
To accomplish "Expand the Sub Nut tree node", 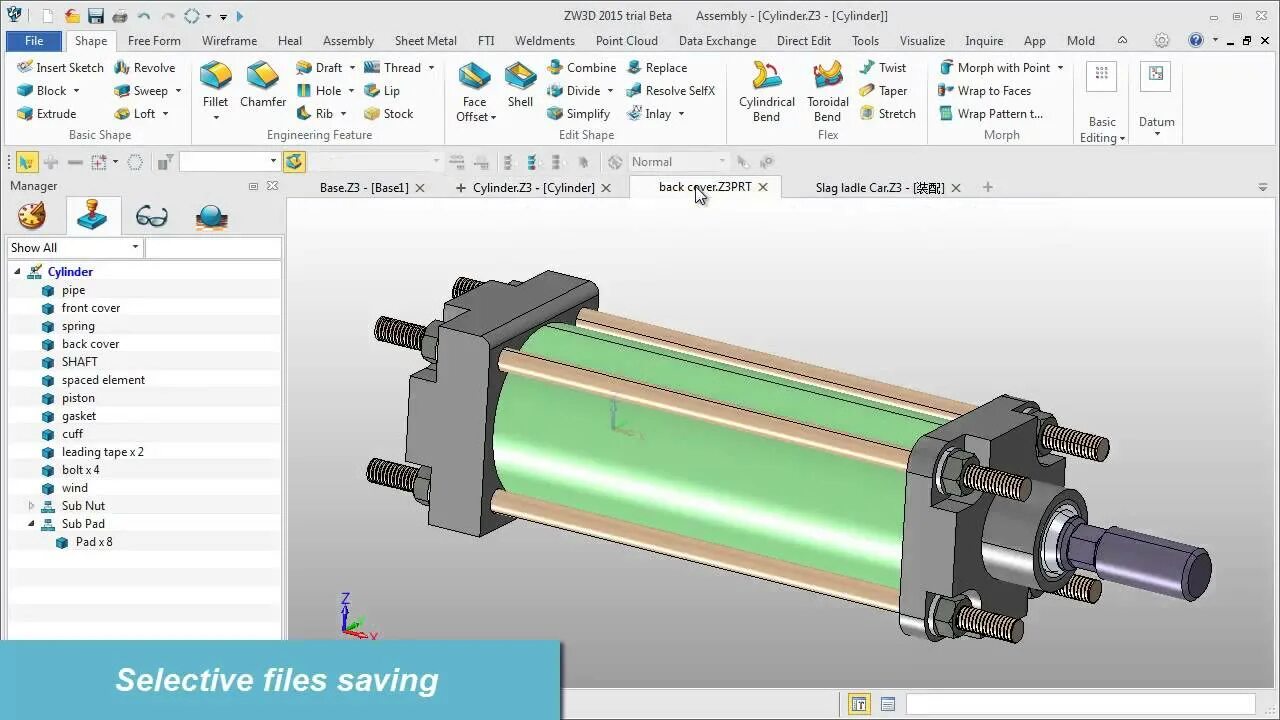I will (31, 506).
